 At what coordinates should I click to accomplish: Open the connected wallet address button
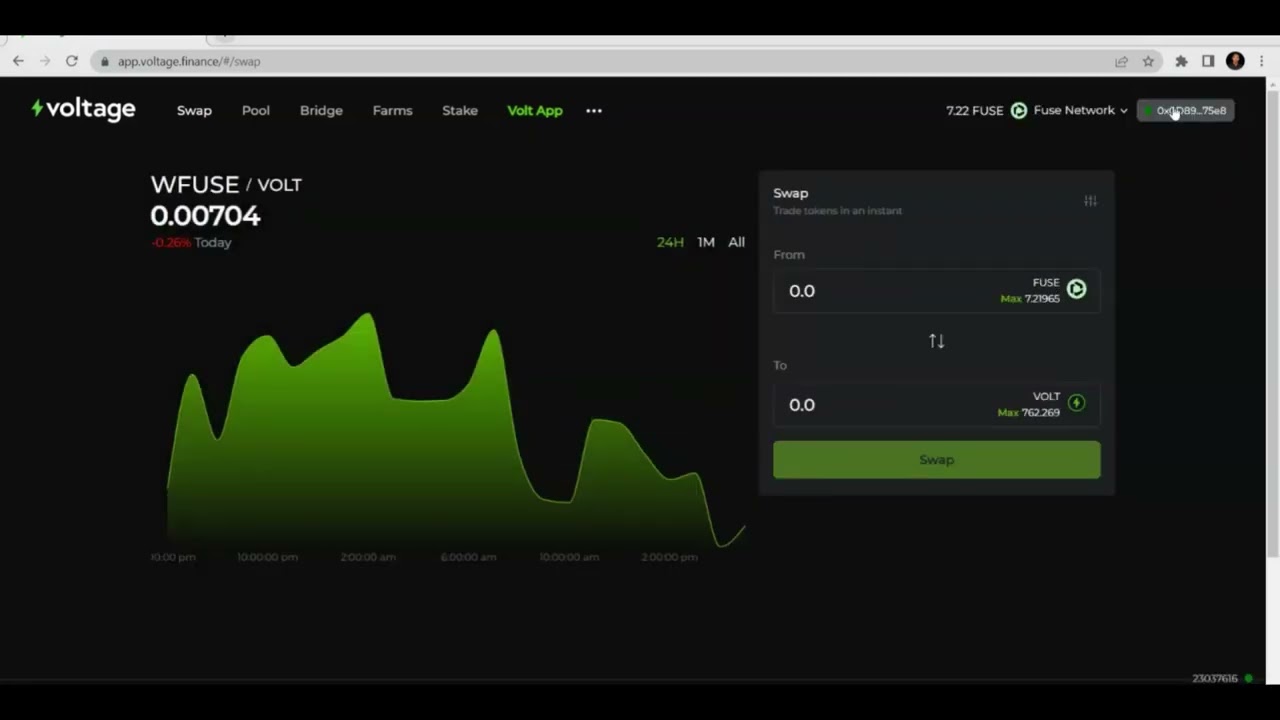click(x=1186, y=110)
